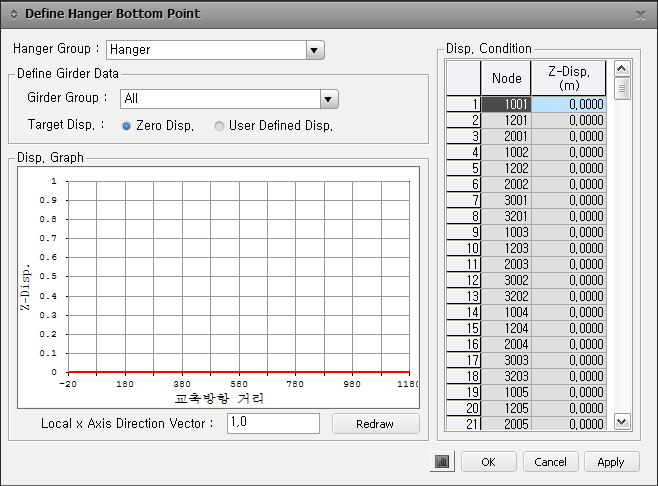Image resolution: width=658 pixels, height=486 pixels.
Task: Select row 7 header in the table
Action: pyautogui.click(x=463, y=200)
